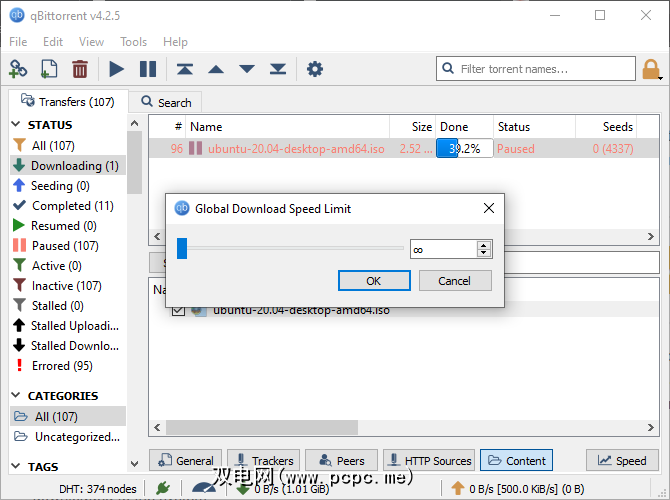
Task: Open the Edit menu
Action: click(53, 42)
